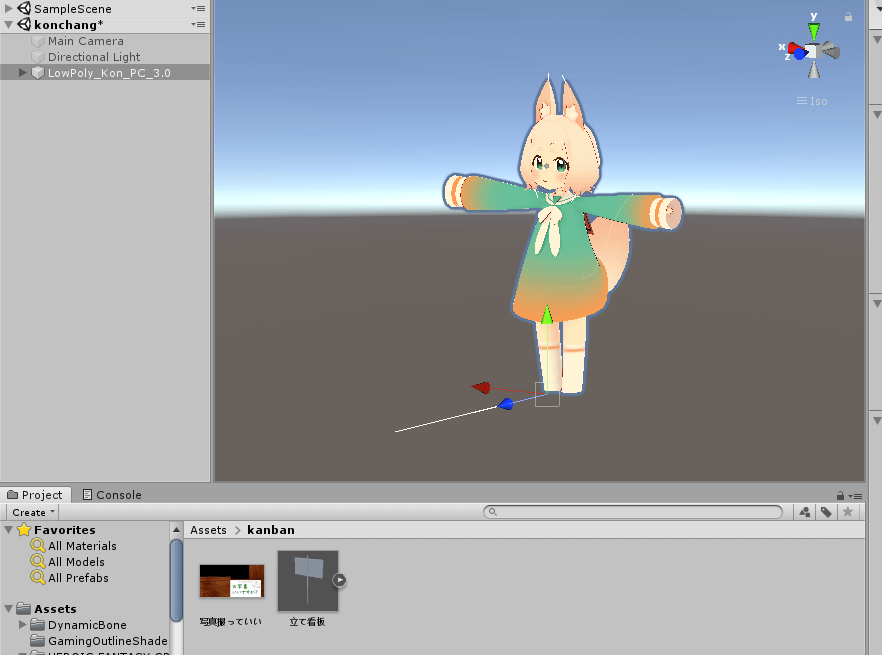Image resolution: width=882 pixels, height=655 pixels.
Task: Click the label filter icon in the Project window
Action: click(x=825, y=512)
